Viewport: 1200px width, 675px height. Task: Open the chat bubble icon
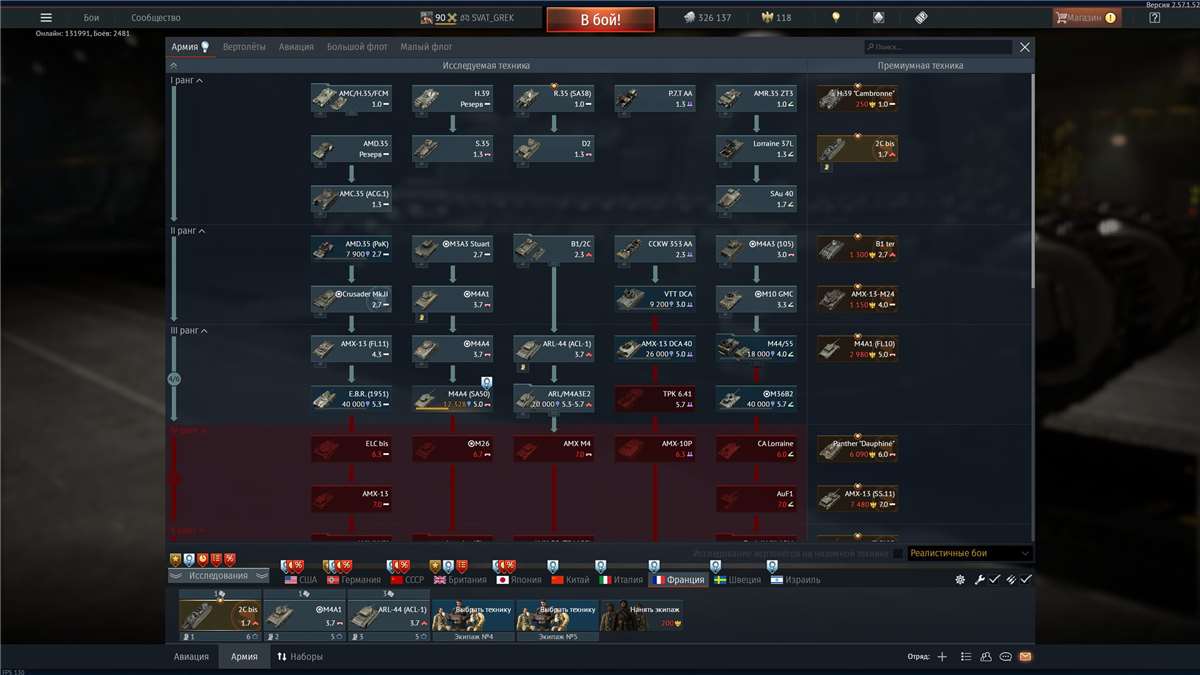[1006, 657]
